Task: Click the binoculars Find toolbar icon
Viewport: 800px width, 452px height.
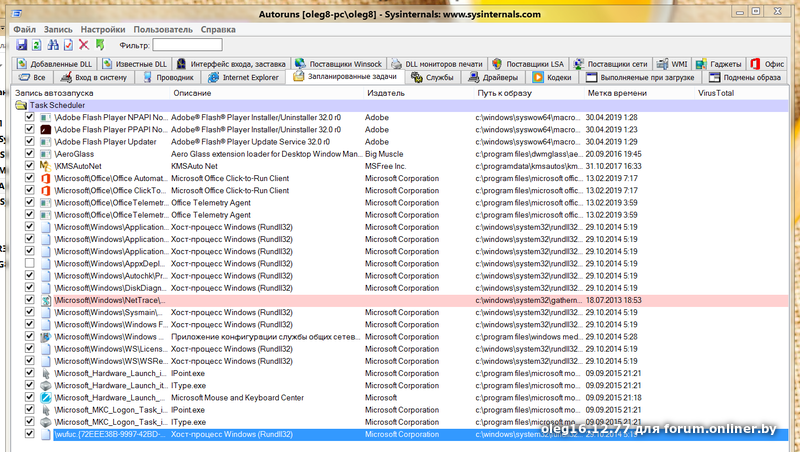Action: (52, 45)
